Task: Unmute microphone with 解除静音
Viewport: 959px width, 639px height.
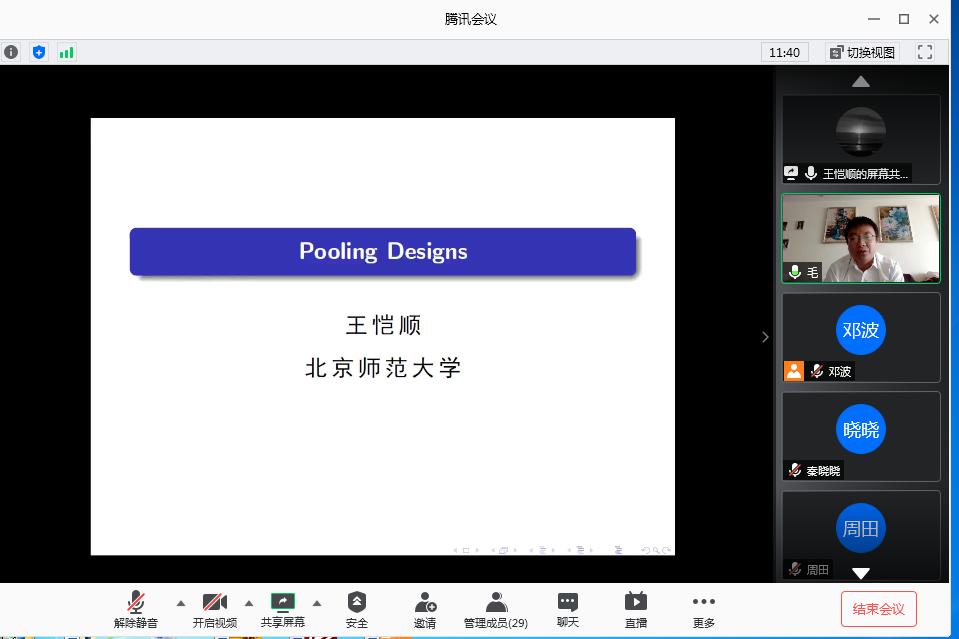Action: tap(136, 609)
